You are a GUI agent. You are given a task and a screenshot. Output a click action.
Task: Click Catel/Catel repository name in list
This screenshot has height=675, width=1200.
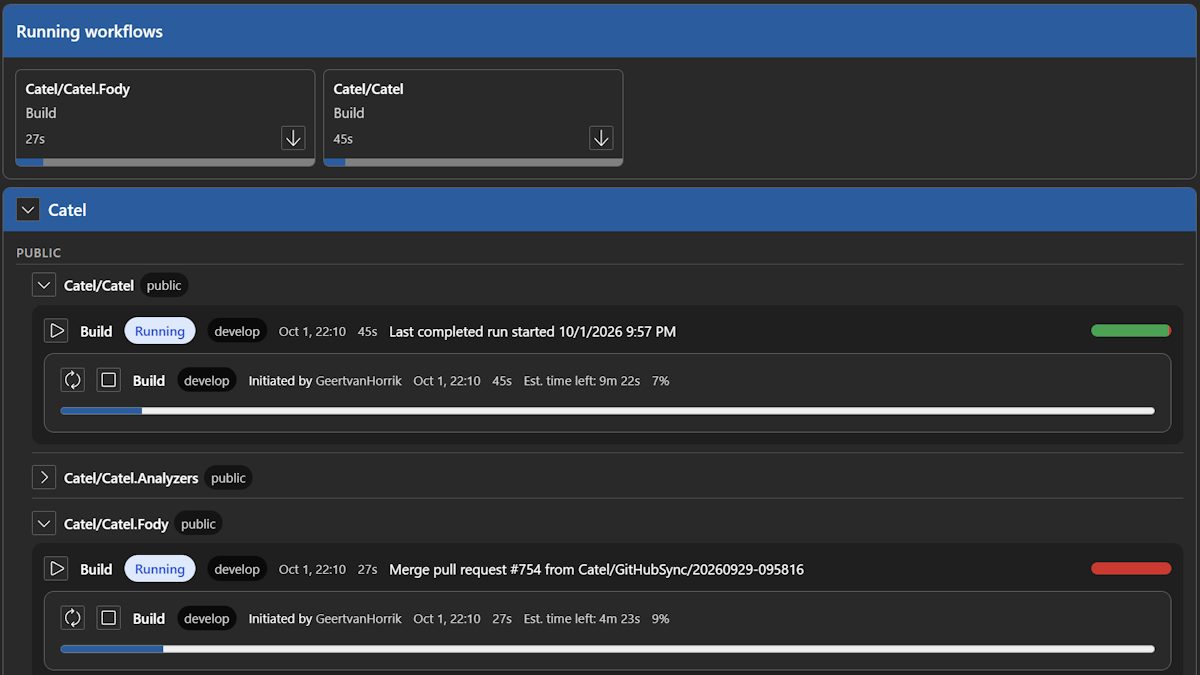point(99,285)
